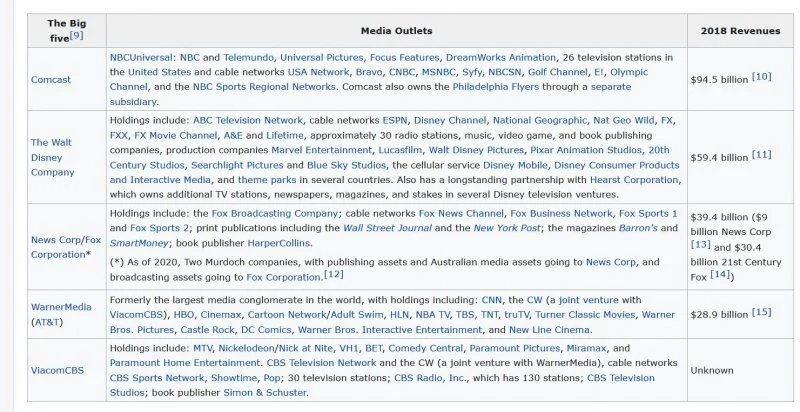Open the Disney Mobile link
Viewport: 800px width, 412px height.
pyautogui.click(x=515, y=165)
